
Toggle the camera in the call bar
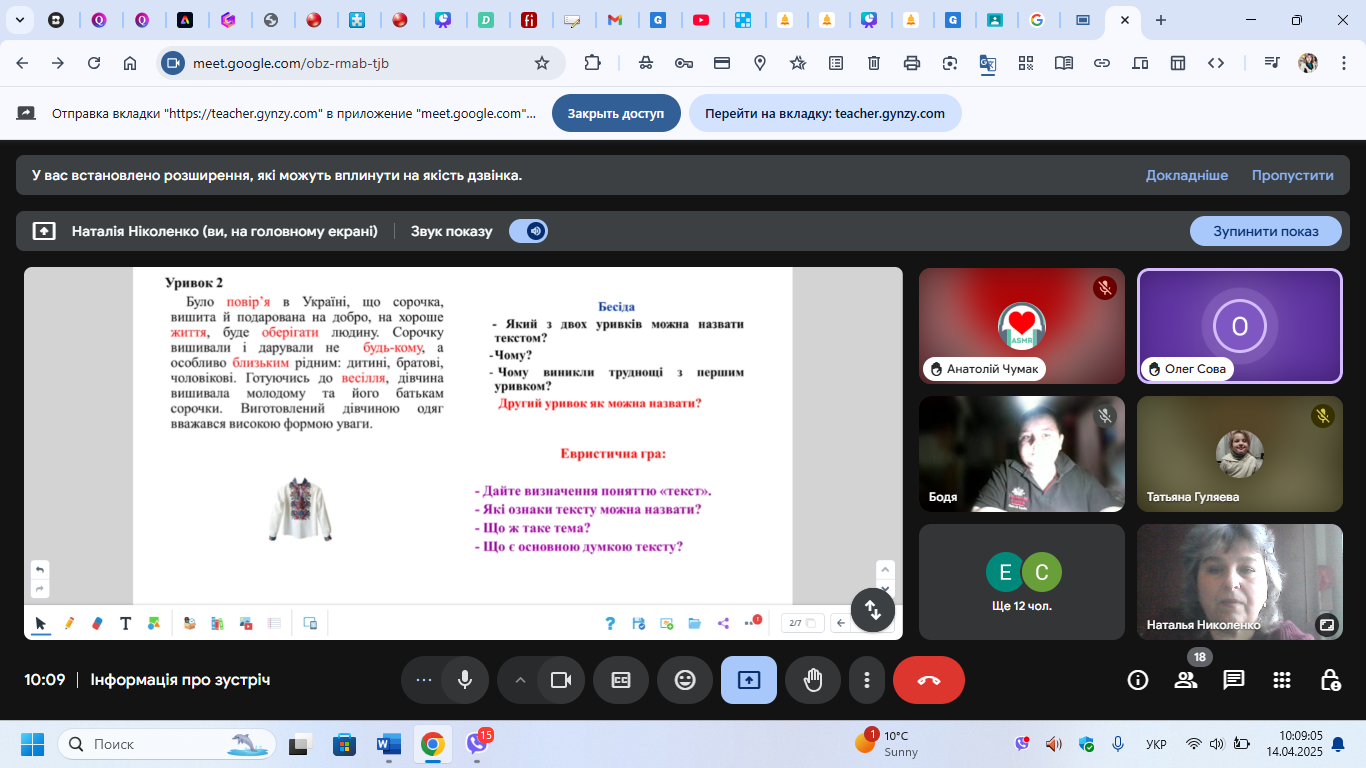tap(561, 680)
